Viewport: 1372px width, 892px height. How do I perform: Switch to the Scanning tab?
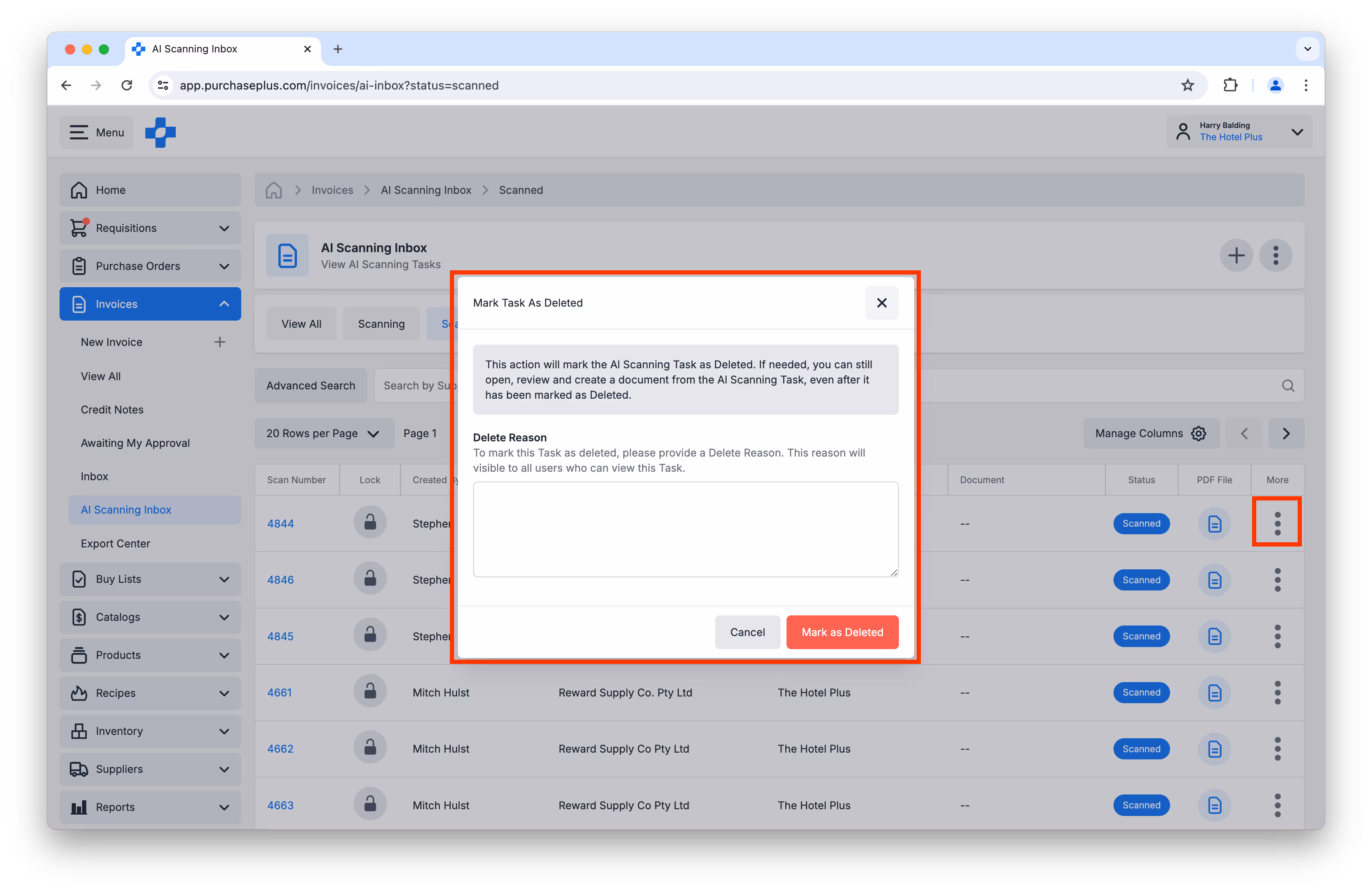381,324
